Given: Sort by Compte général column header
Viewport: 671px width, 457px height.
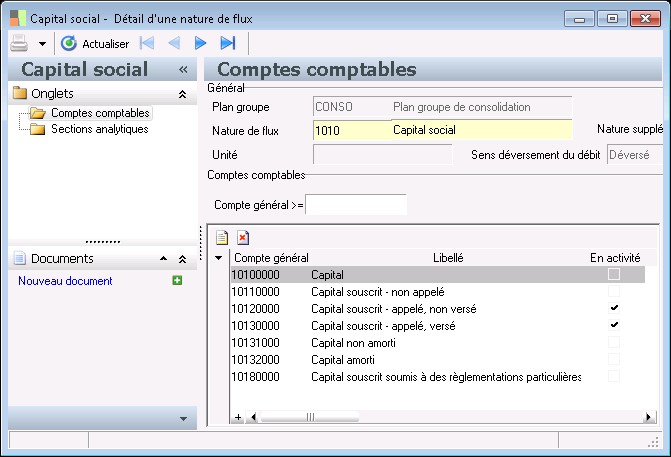Looking at the screenshot, I should coord(271,258).
